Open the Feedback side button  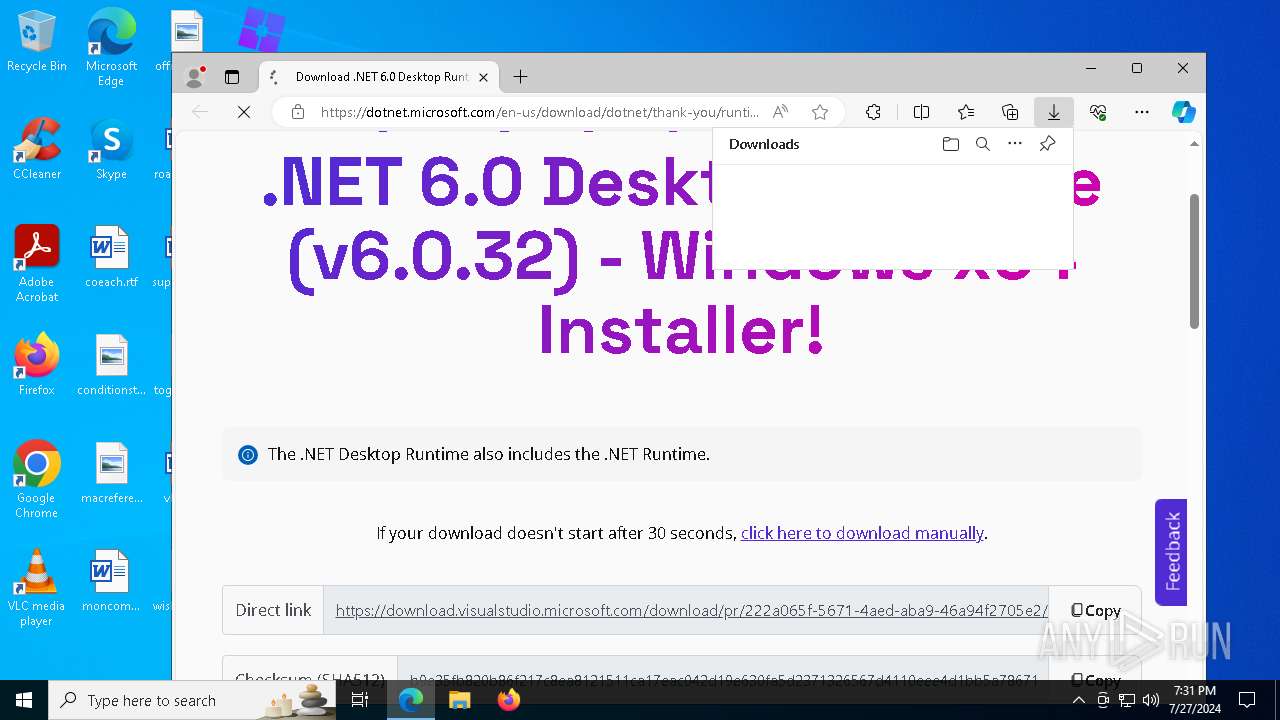coord(1171,552)
